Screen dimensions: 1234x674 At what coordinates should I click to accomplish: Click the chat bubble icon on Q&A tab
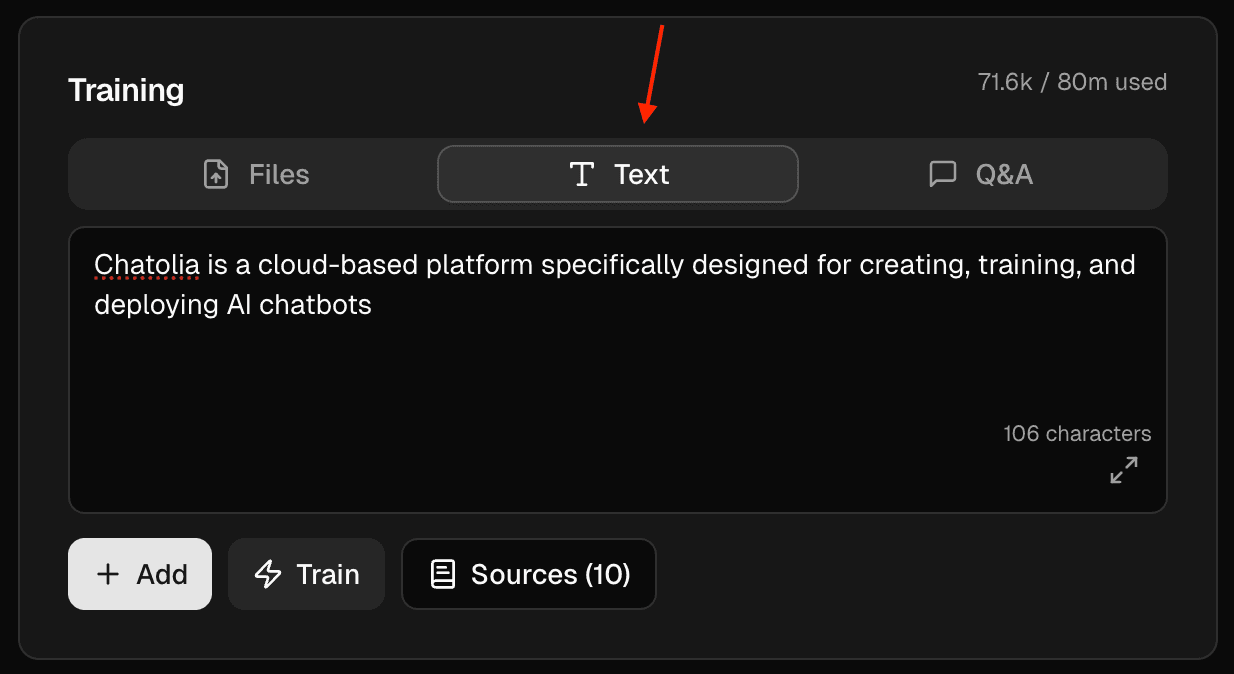[x=942, y=175]
